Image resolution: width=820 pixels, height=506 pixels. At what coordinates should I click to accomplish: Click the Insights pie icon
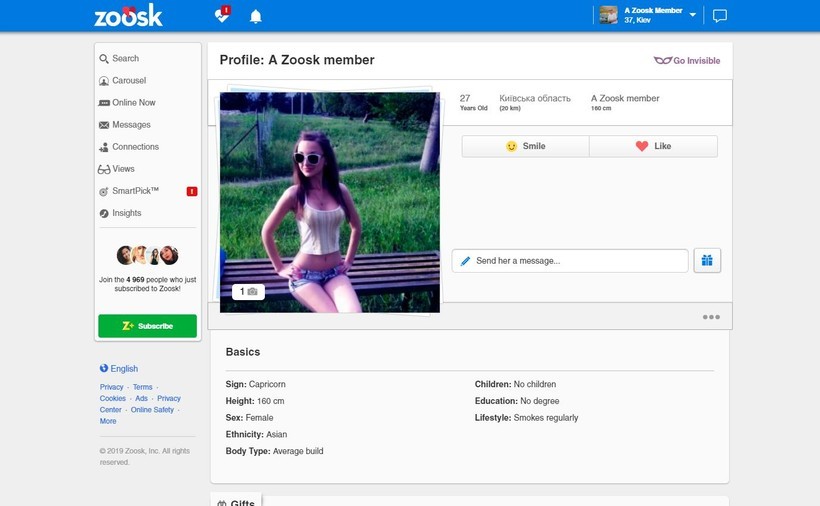(104, 213)
